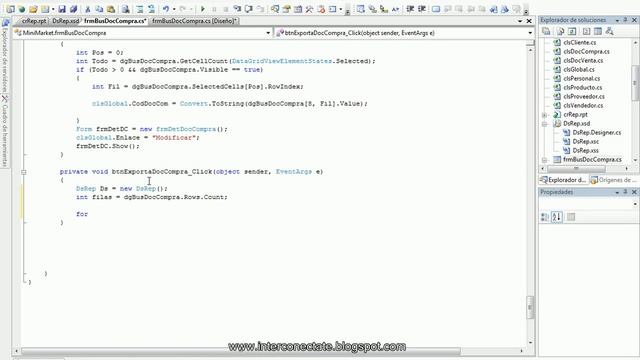This screenshot has width=640, height=360.
Task: Switch to the crRep.rpt tab
Action: [x=33, y=21]
